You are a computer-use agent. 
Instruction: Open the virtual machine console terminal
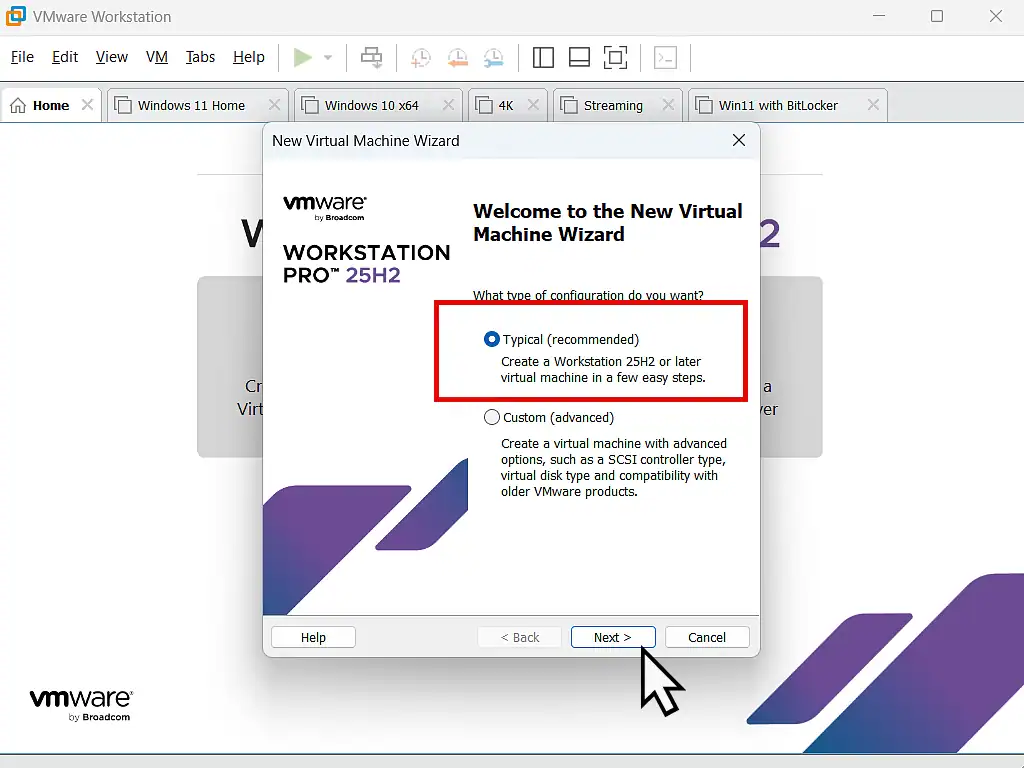click(665, 57)
